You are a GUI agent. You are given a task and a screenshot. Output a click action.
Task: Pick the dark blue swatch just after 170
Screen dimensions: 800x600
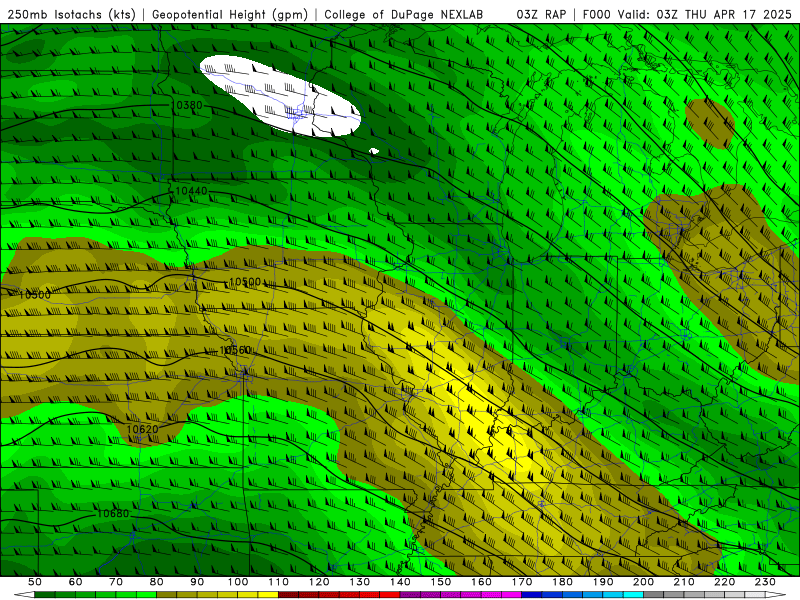pos(532,595)
